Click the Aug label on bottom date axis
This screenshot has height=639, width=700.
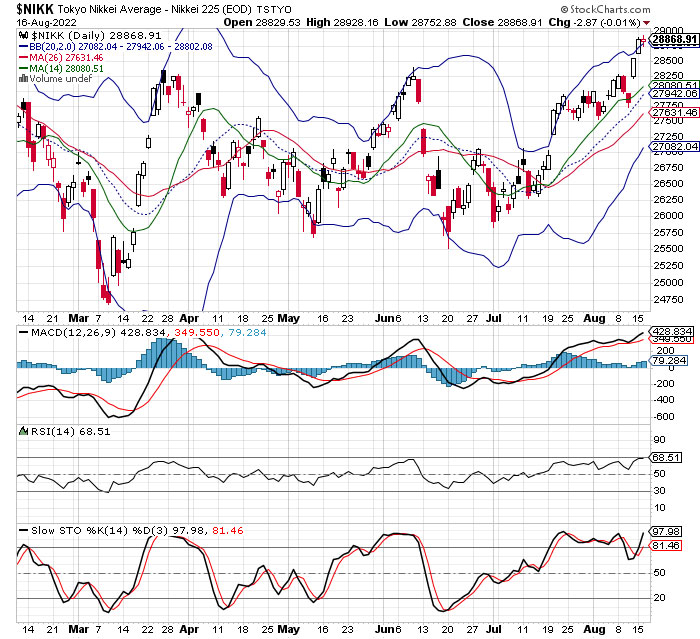point(594,629)
